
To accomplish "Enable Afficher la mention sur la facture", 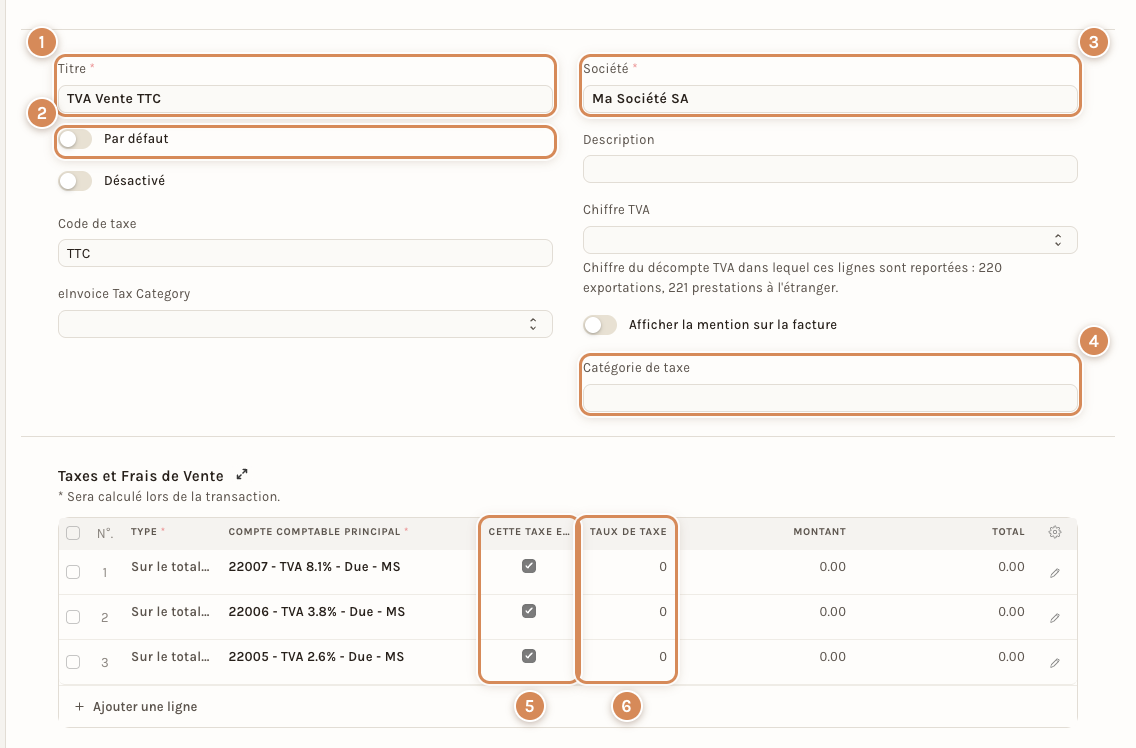I will [600, 325].
